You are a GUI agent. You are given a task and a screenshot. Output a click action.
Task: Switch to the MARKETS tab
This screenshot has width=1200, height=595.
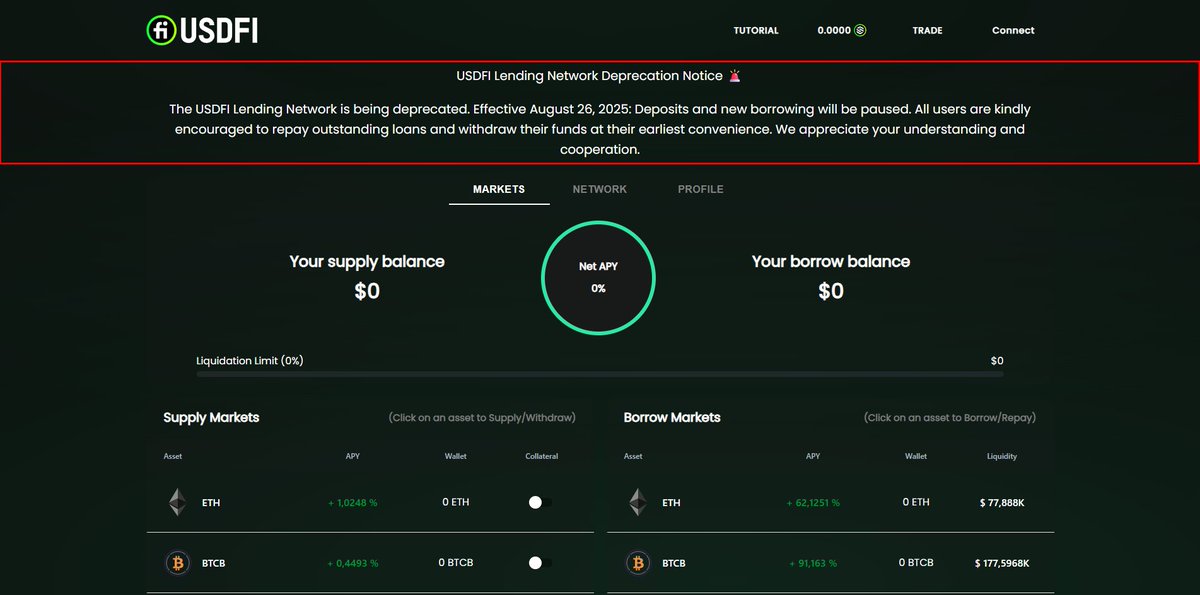tap(499, 189)
